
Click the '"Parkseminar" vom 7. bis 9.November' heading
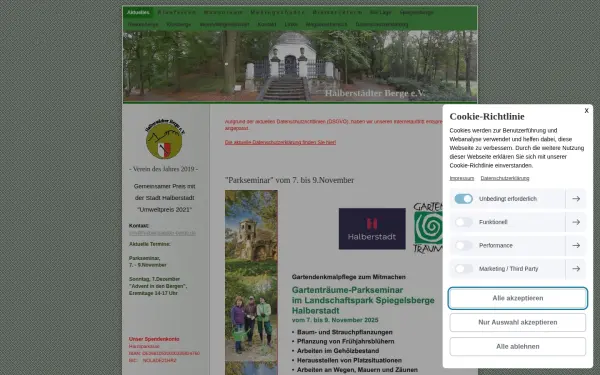[x=289, y=180]
